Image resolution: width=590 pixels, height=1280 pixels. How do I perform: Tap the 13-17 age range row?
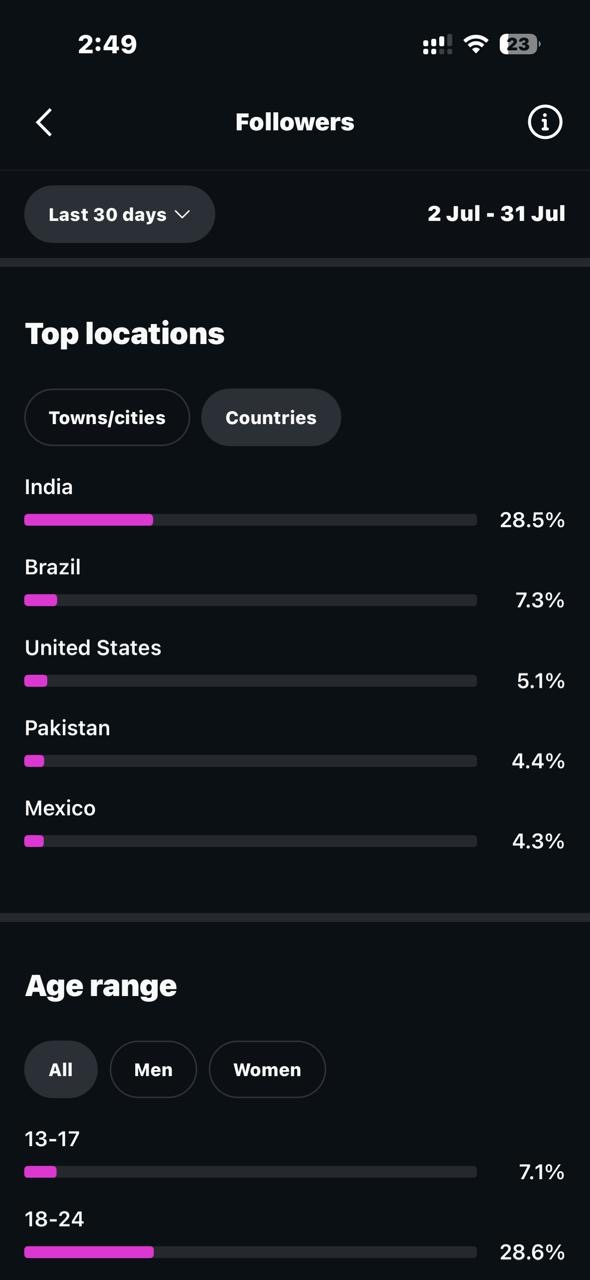[295, 1155]
